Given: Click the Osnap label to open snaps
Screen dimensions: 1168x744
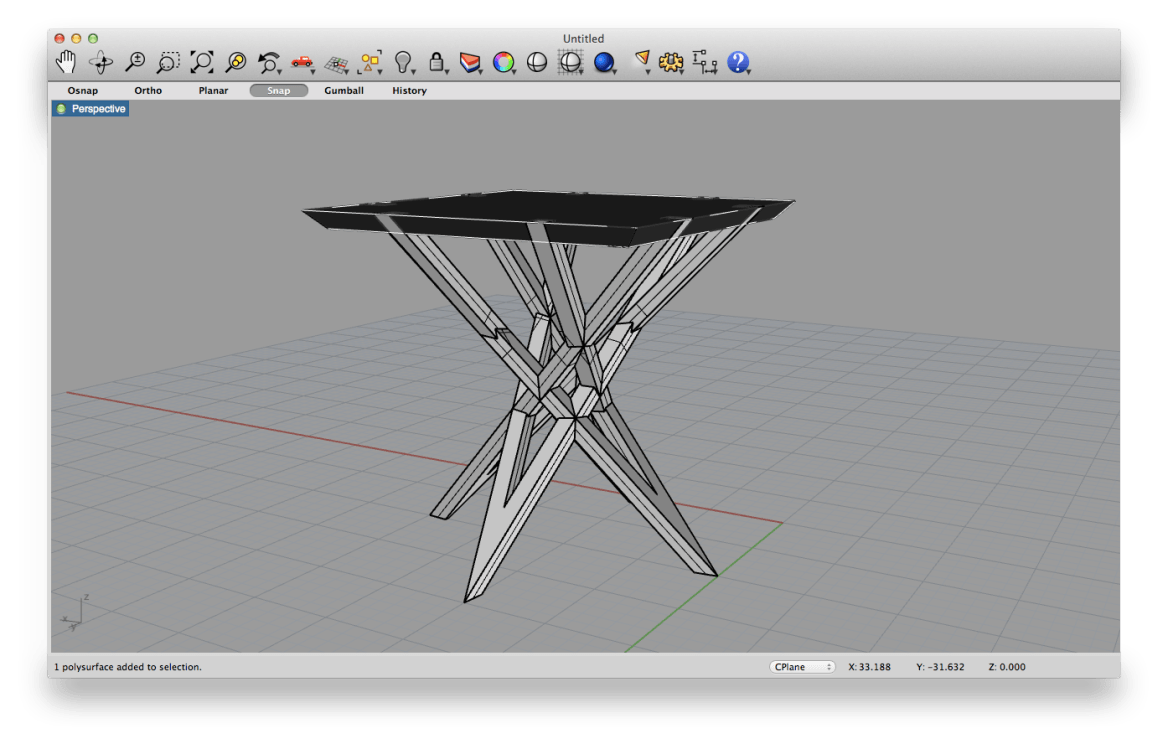Looking at the screenshot, I should click(x=82, y=90).
